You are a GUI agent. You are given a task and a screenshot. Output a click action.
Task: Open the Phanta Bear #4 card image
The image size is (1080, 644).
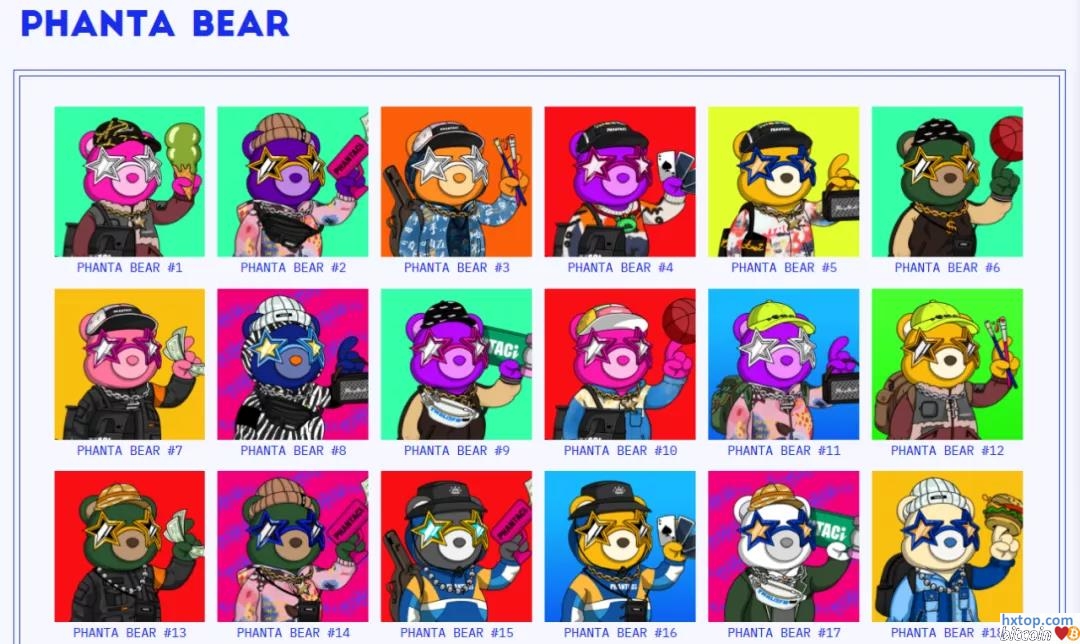pos(620,182)
